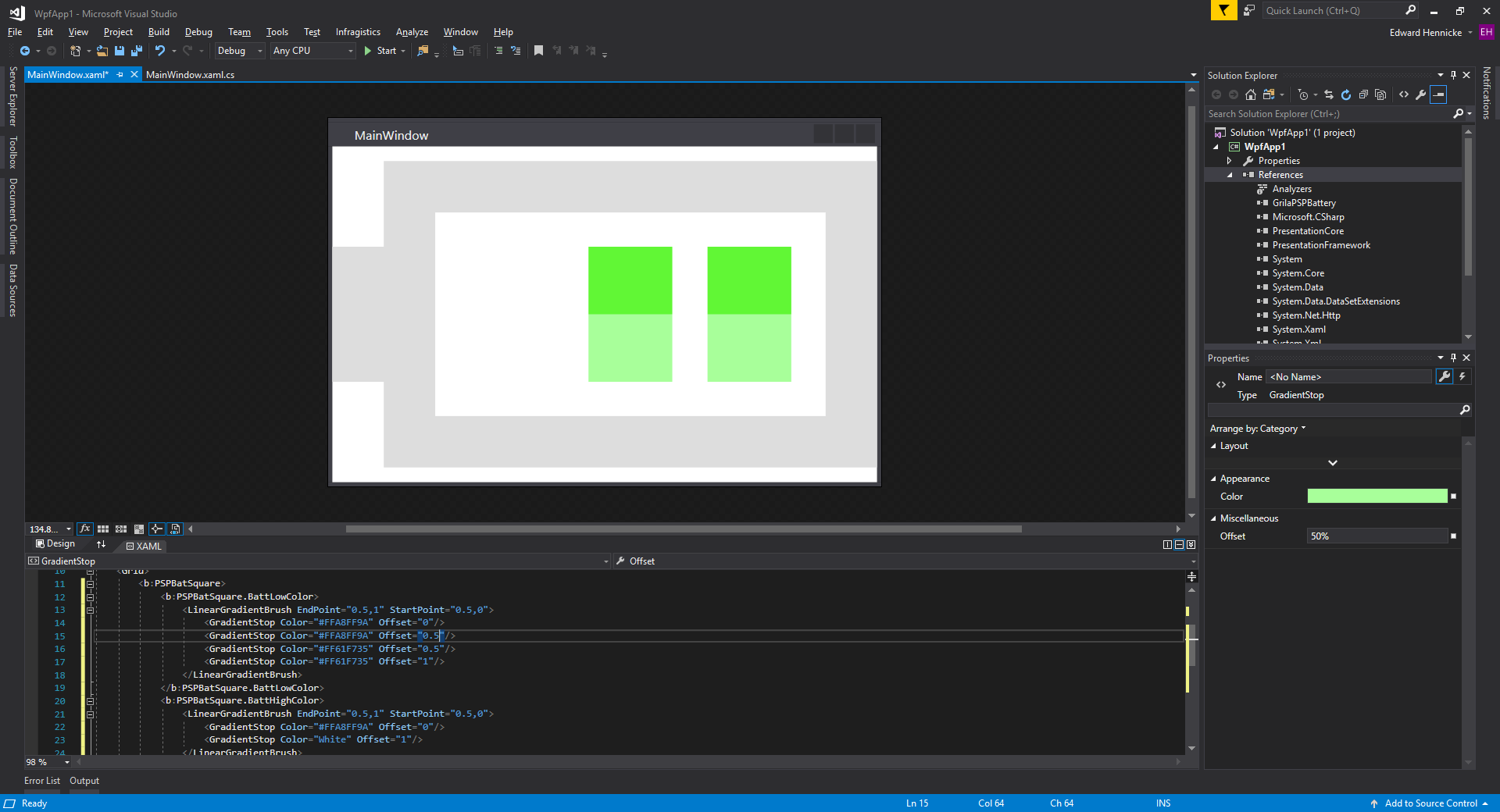The width and height of the screenshot is (1500, 812).
Task: Open the Any CPU platform dropdown
Action: [313, 51]
